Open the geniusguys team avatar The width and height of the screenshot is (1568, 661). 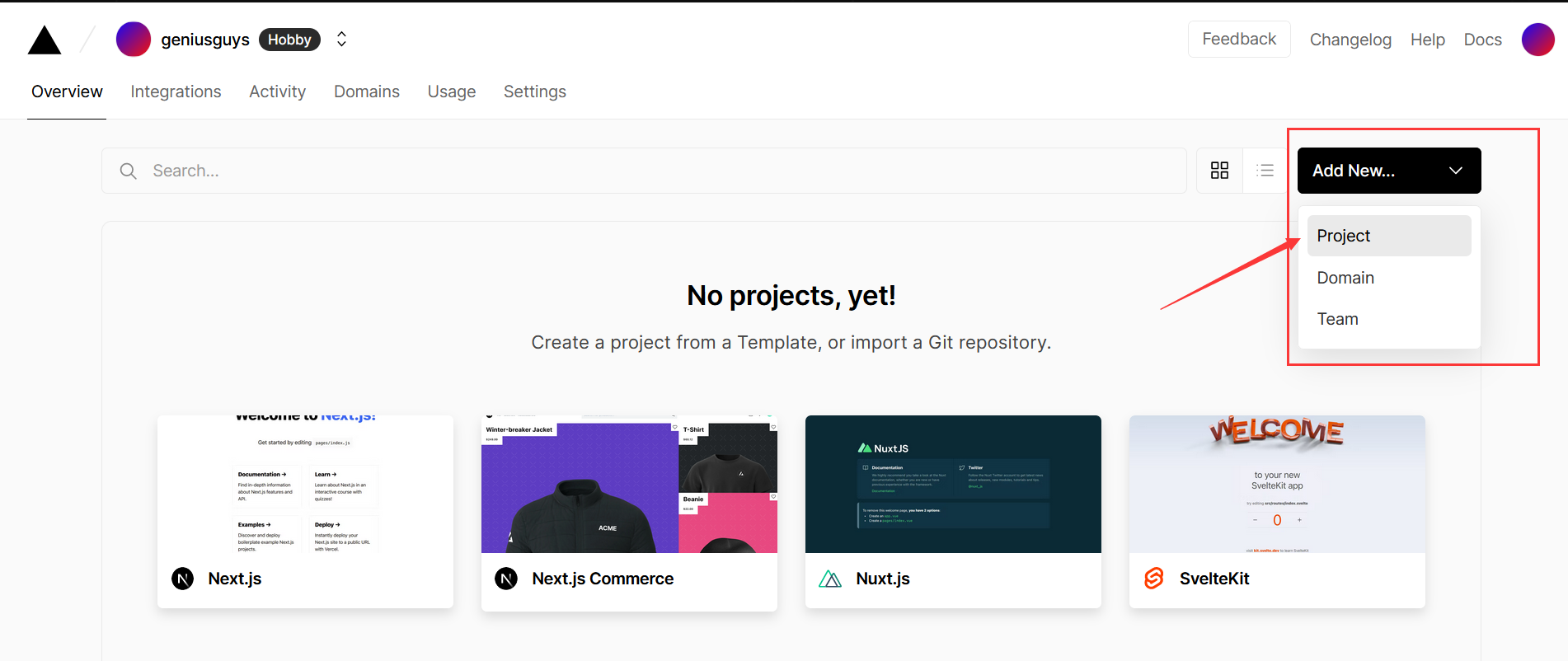[x=134, y=39]
